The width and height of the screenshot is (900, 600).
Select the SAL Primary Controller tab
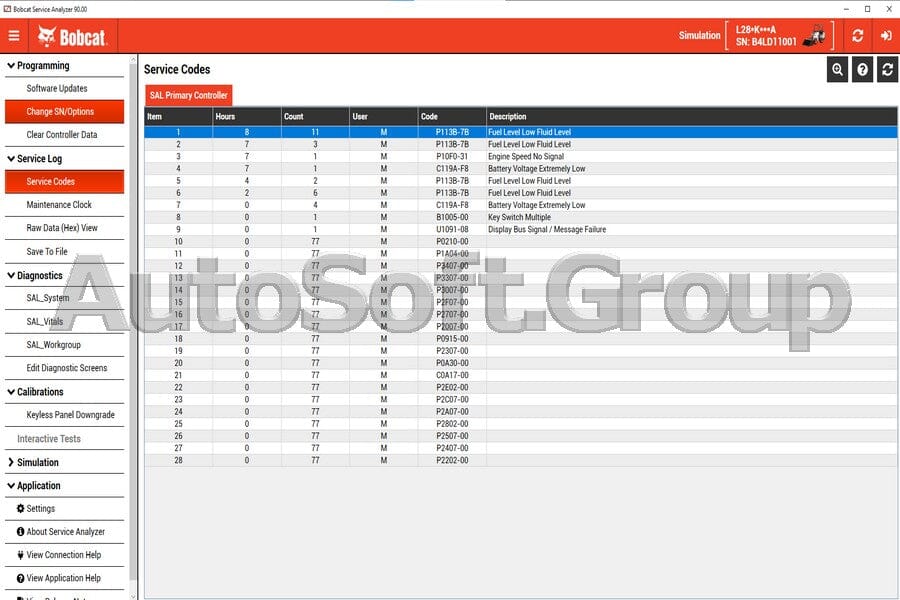click(x=189, y=95)
